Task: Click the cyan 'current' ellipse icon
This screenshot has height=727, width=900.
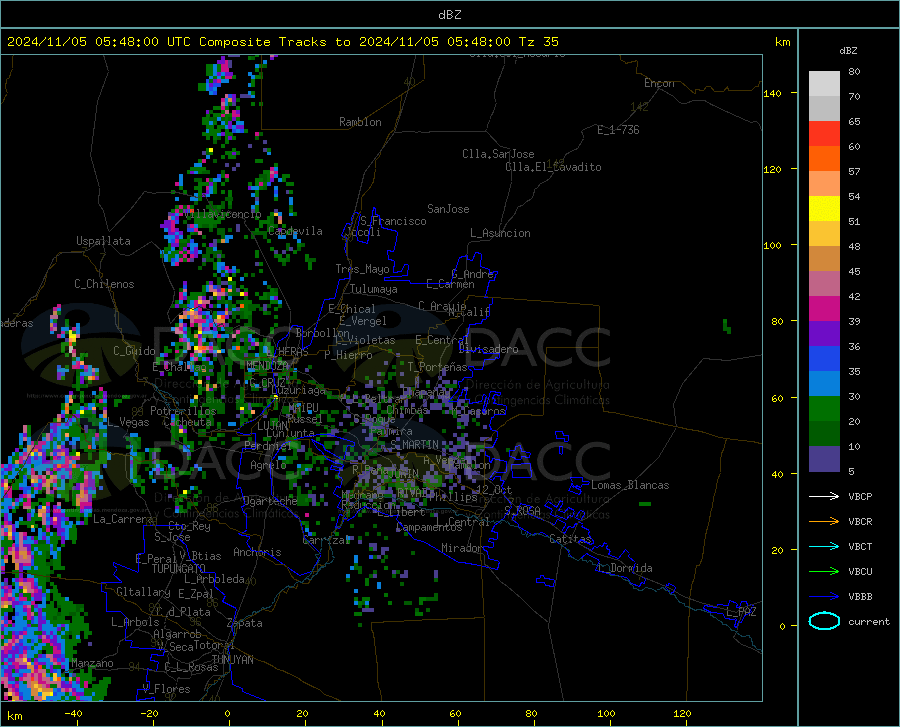Action: click(824, 621)
